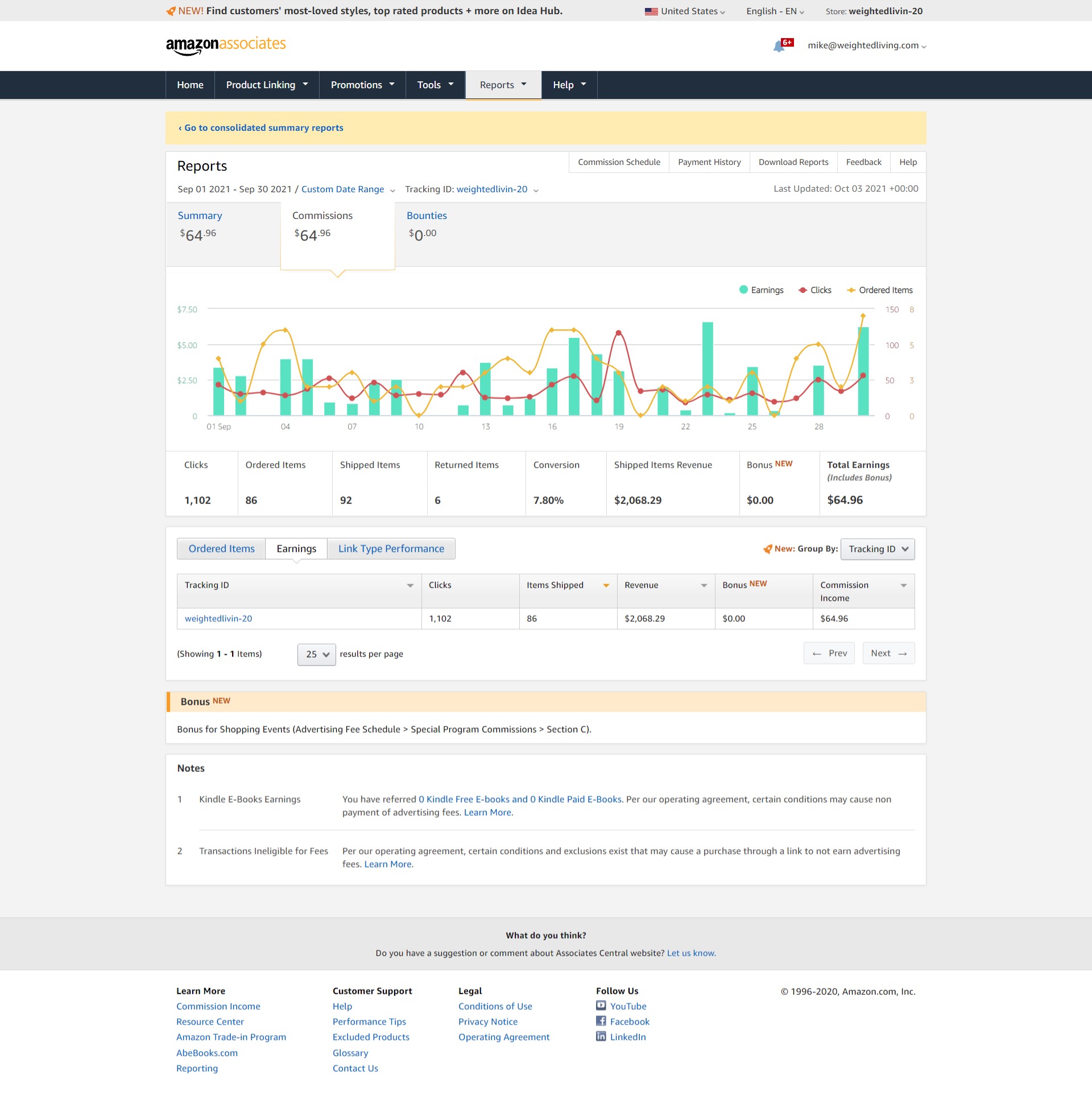Open the Product Linking menu
Screen dimensions: 1092x1099
click(x=267, y=85)
